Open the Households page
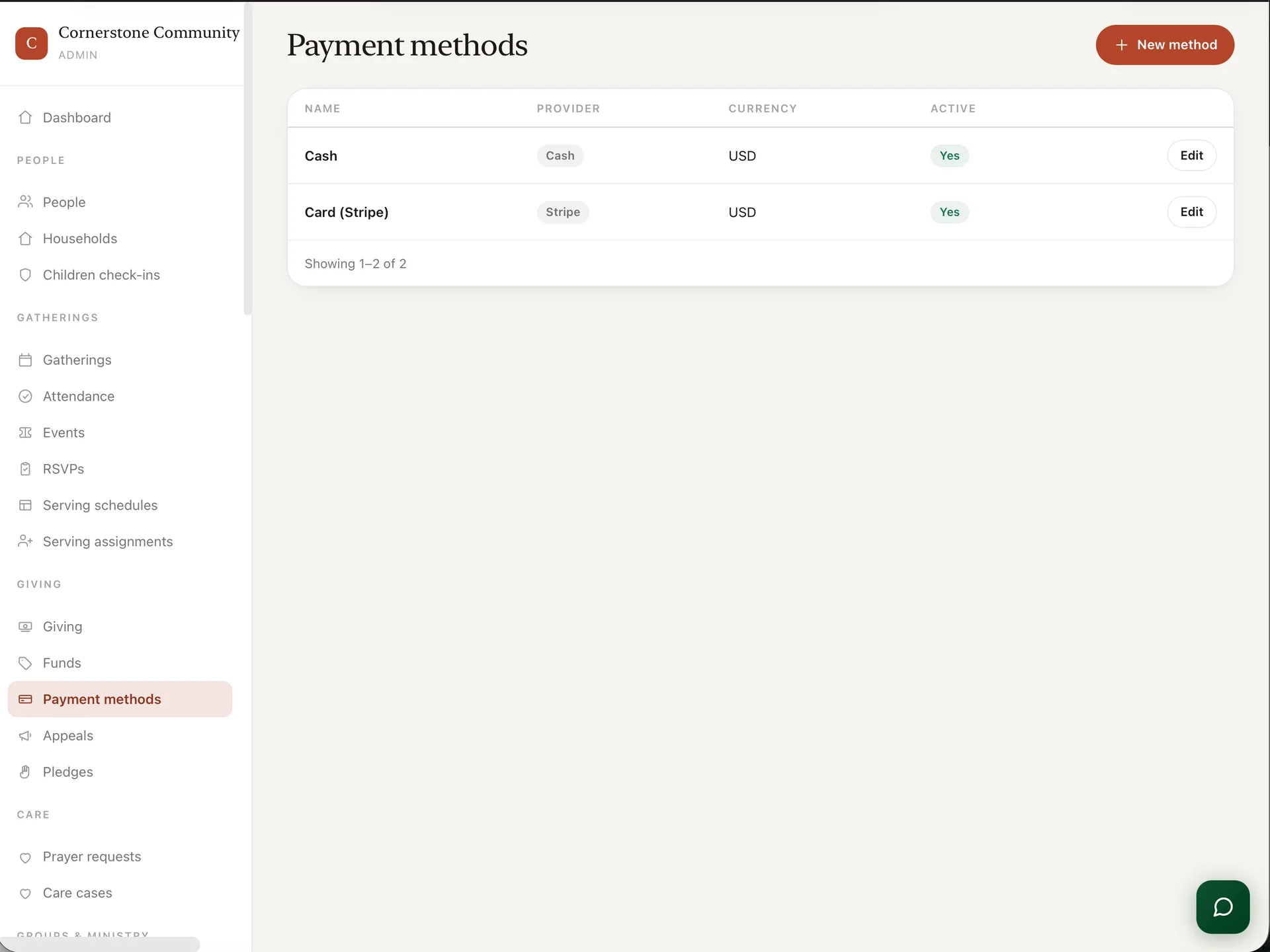The image size is (1270, 952). [x=120, y=238]
